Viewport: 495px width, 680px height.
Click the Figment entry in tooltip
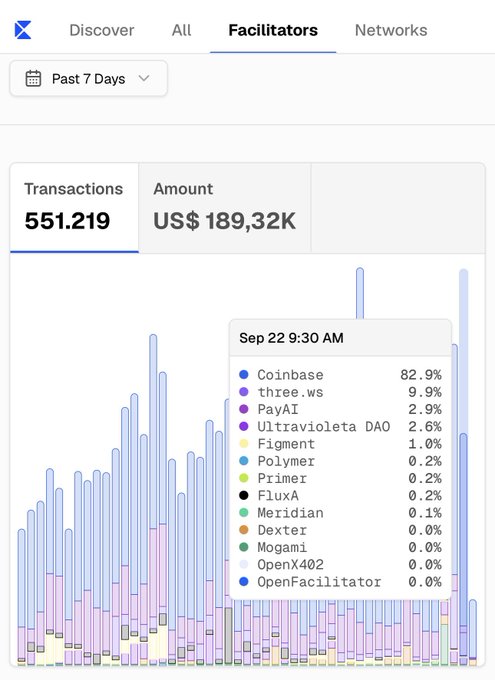pos(341,444)
